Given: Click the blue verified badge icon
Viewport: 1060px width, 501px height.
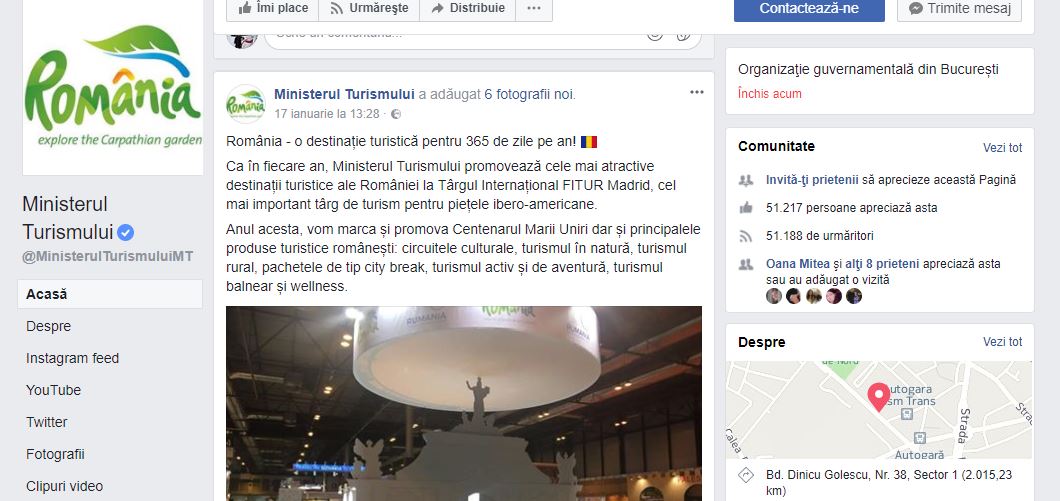Looking at the screenshot, I should pyautogui.click(x=126, y=233).
